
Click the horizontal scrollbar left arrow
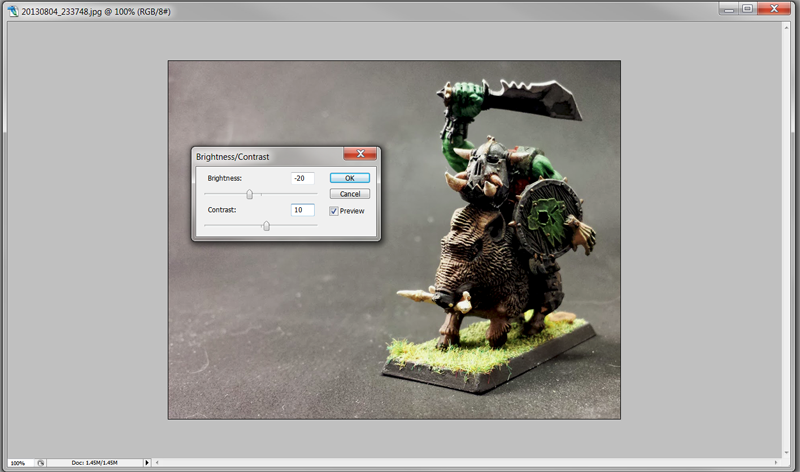158,463
